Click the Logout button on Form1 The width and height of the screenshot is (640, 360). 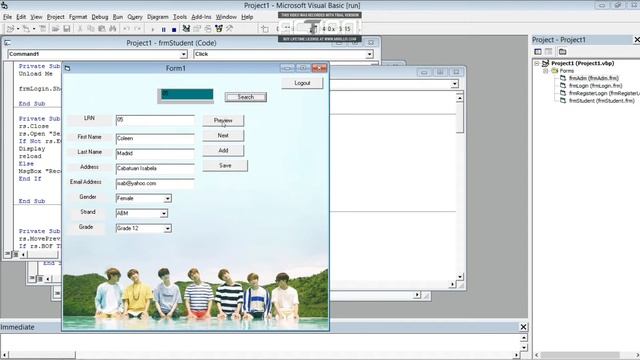(x=302, y=83)
